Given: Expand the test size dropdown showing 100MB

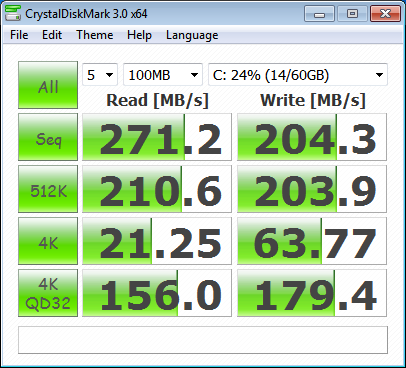Looking at the screenshot, I should pyautogui.click(x=163, y=75).
